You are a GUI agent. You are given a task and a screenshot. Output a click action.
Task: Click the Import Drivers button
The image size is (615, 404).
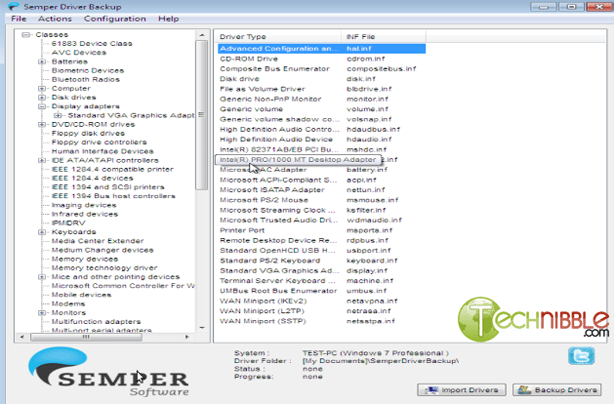[462, 390]
